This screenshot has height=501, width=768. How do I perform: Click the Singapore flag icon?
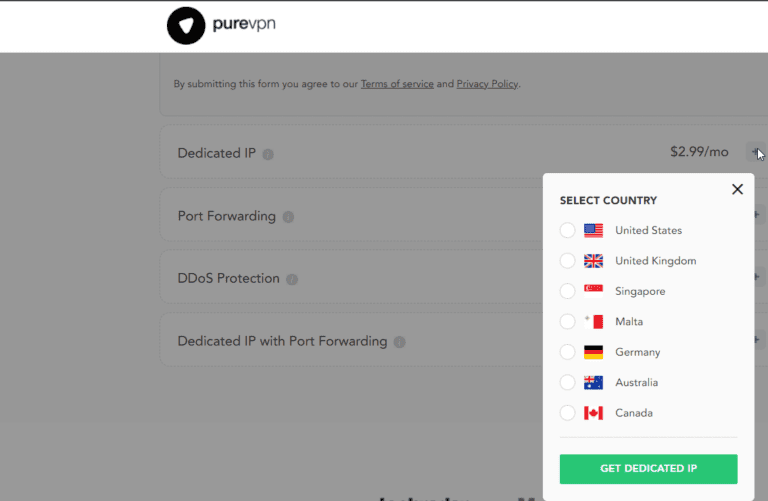pyautogui.click(x=593, y=291)
